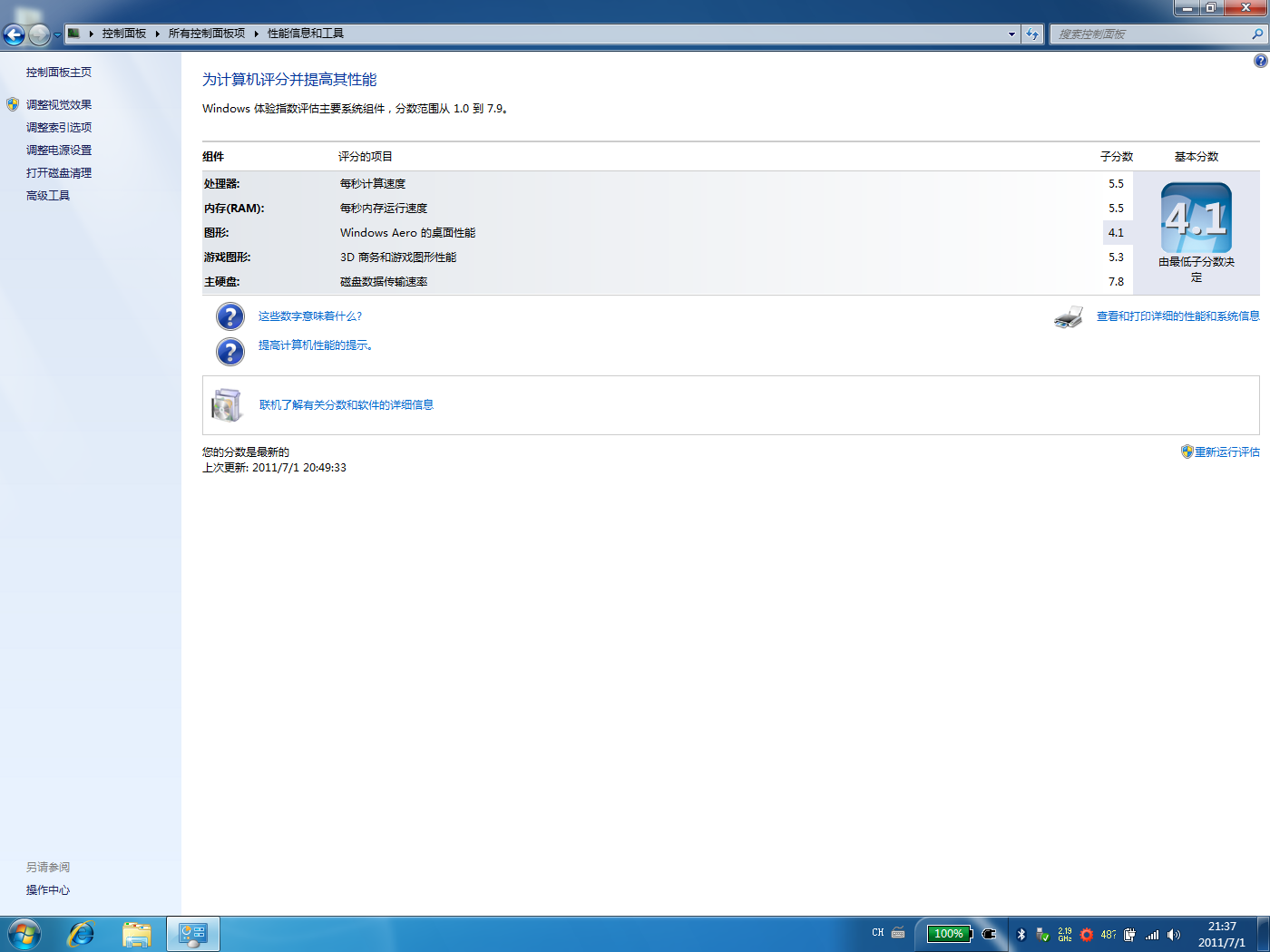Click 重新运行评估 link
Viewport: 1270px width, 952px height.
[x=1227, y=452]
